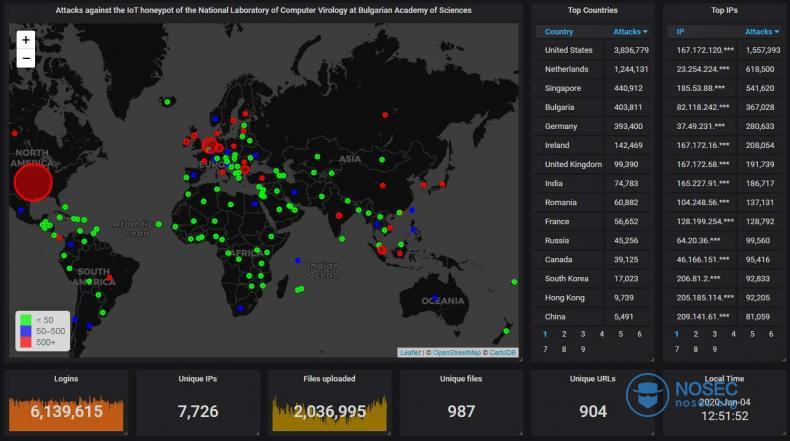Select the China country row
The height and width of the screenshot is (441, 790).
pyautogui.click(x=592, y=317)
